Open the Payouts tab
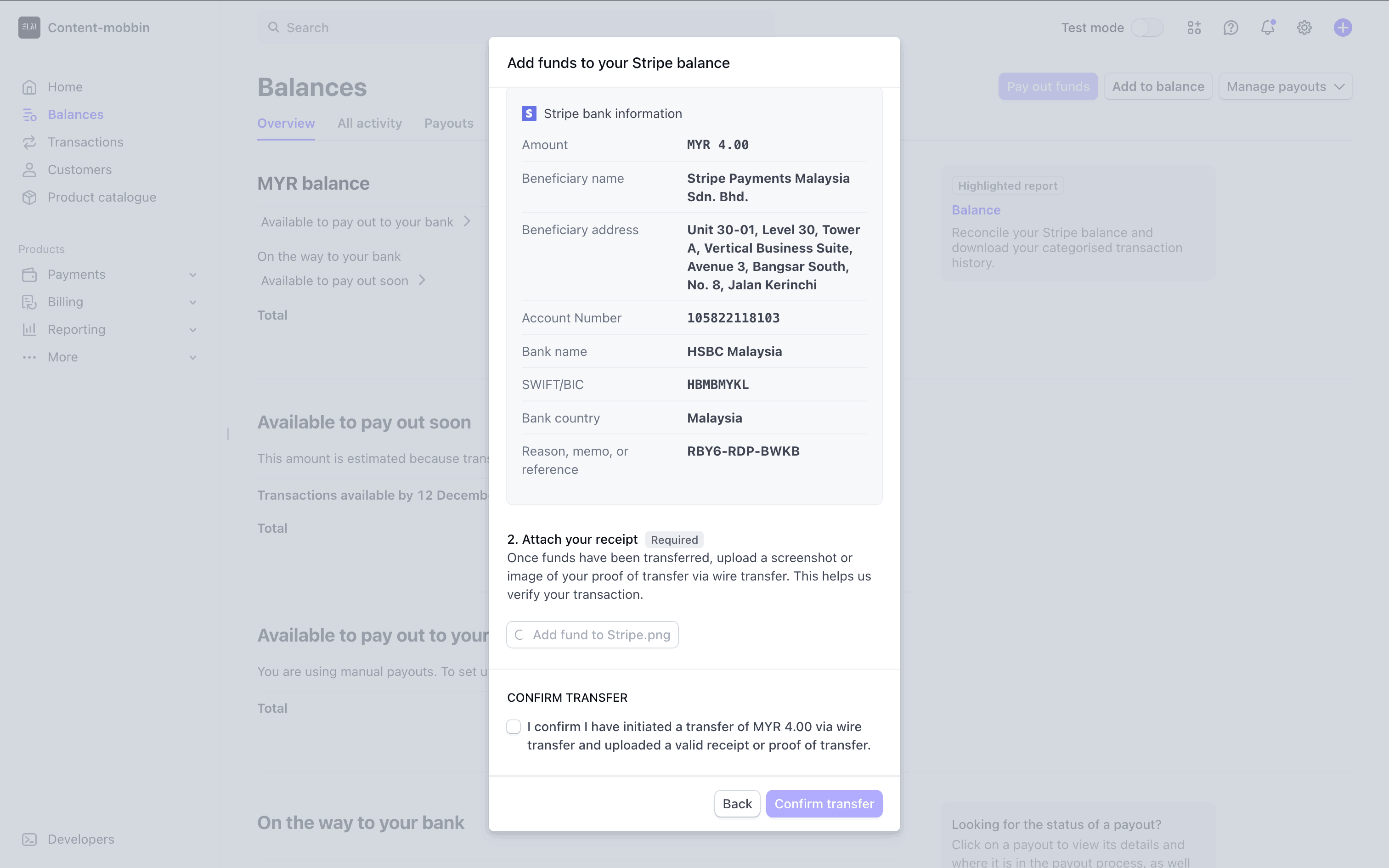Viewport: 1389px width, 868px height. (x=448, y=124)
